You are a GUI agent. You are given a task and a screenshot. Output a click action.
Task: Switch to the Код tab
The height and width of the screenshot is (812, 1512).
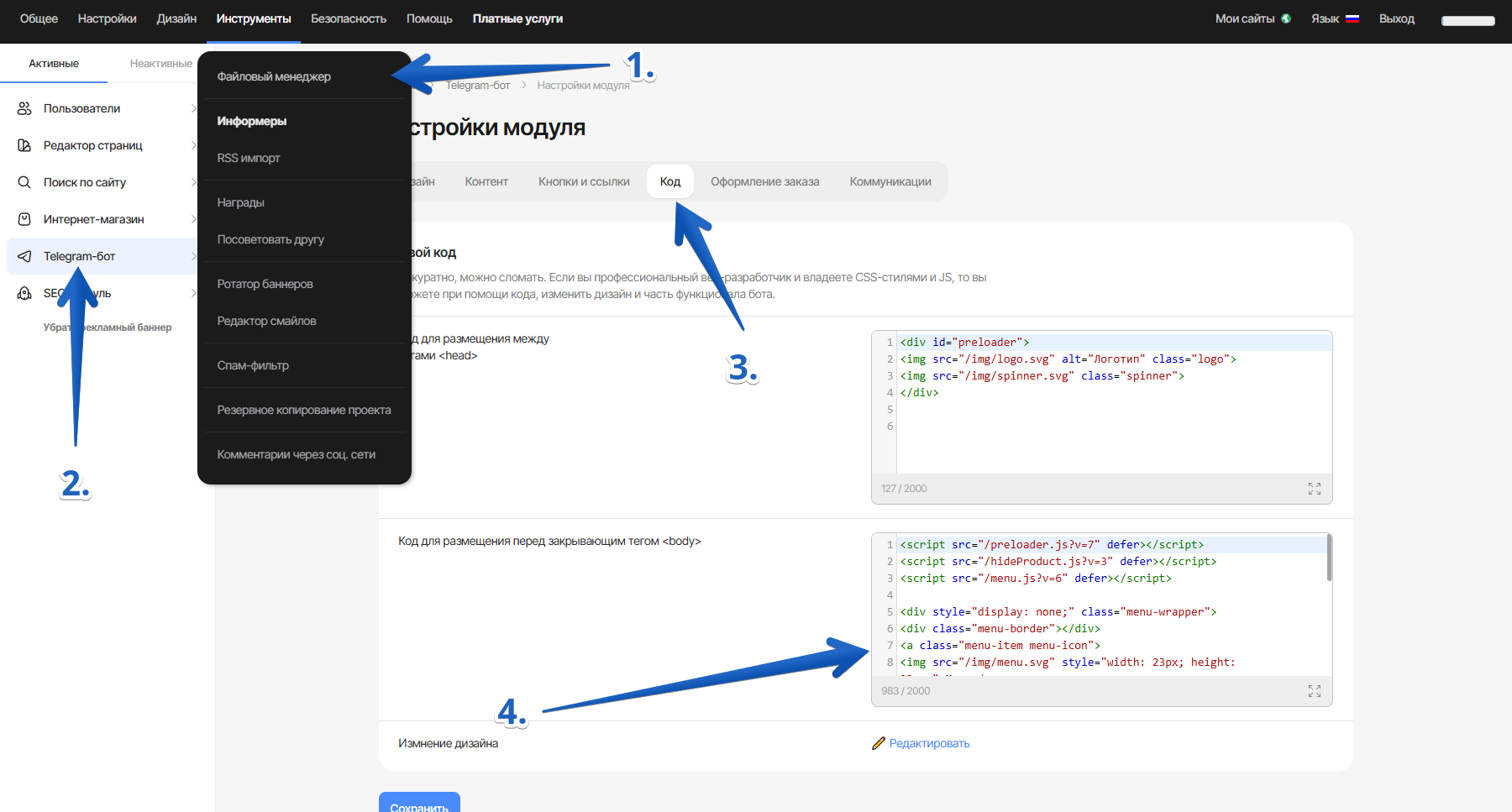(x=670, y=181)
